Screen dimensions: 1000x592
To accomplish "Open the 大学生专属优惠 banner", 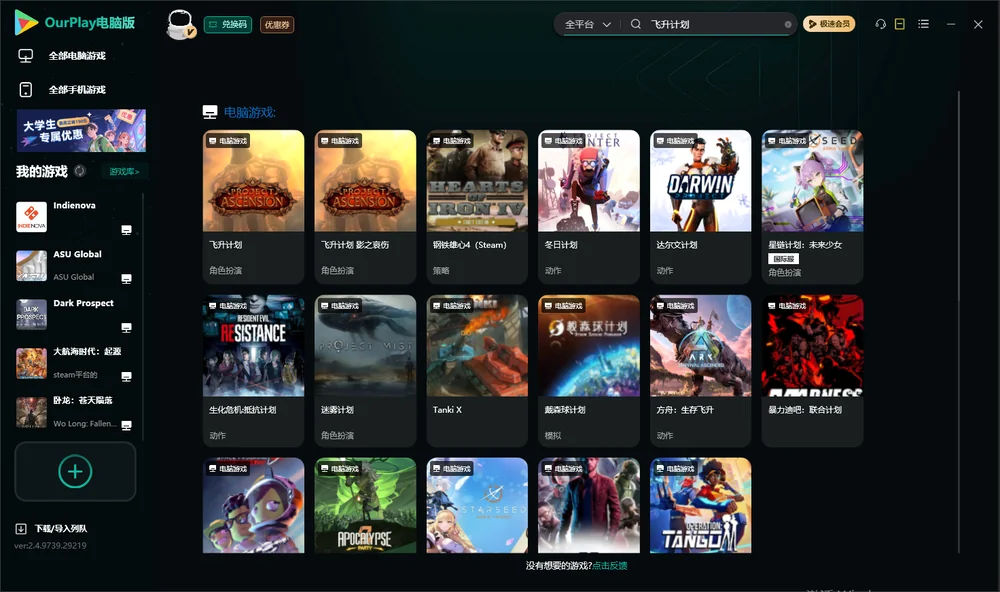I will pyautogui.click(x=81, y=130).
